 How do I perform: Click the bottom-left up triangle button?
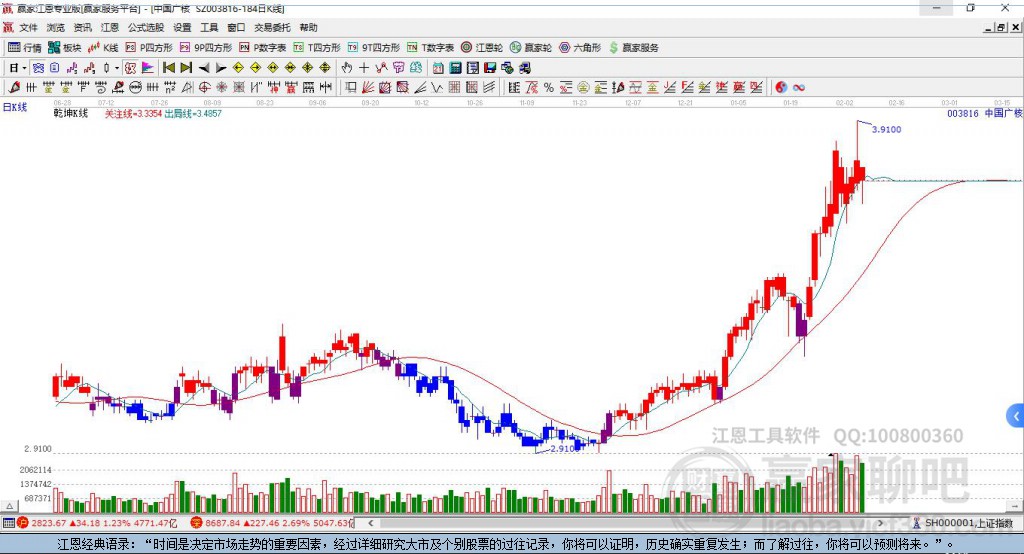click(x=10, y=506)
